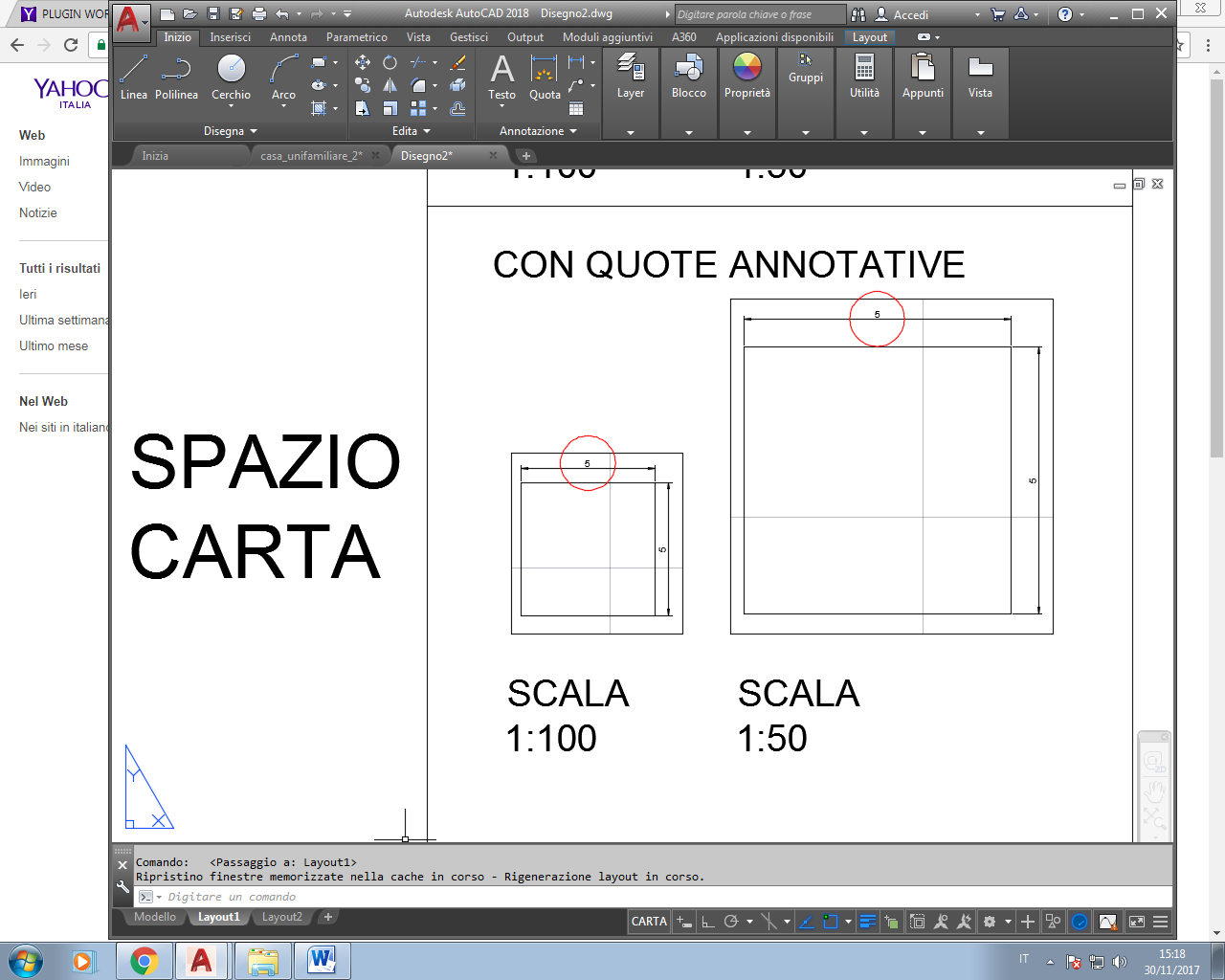1225x980 pixels.
Task: Expand the Disegna panel
Action: pos(229,131)
